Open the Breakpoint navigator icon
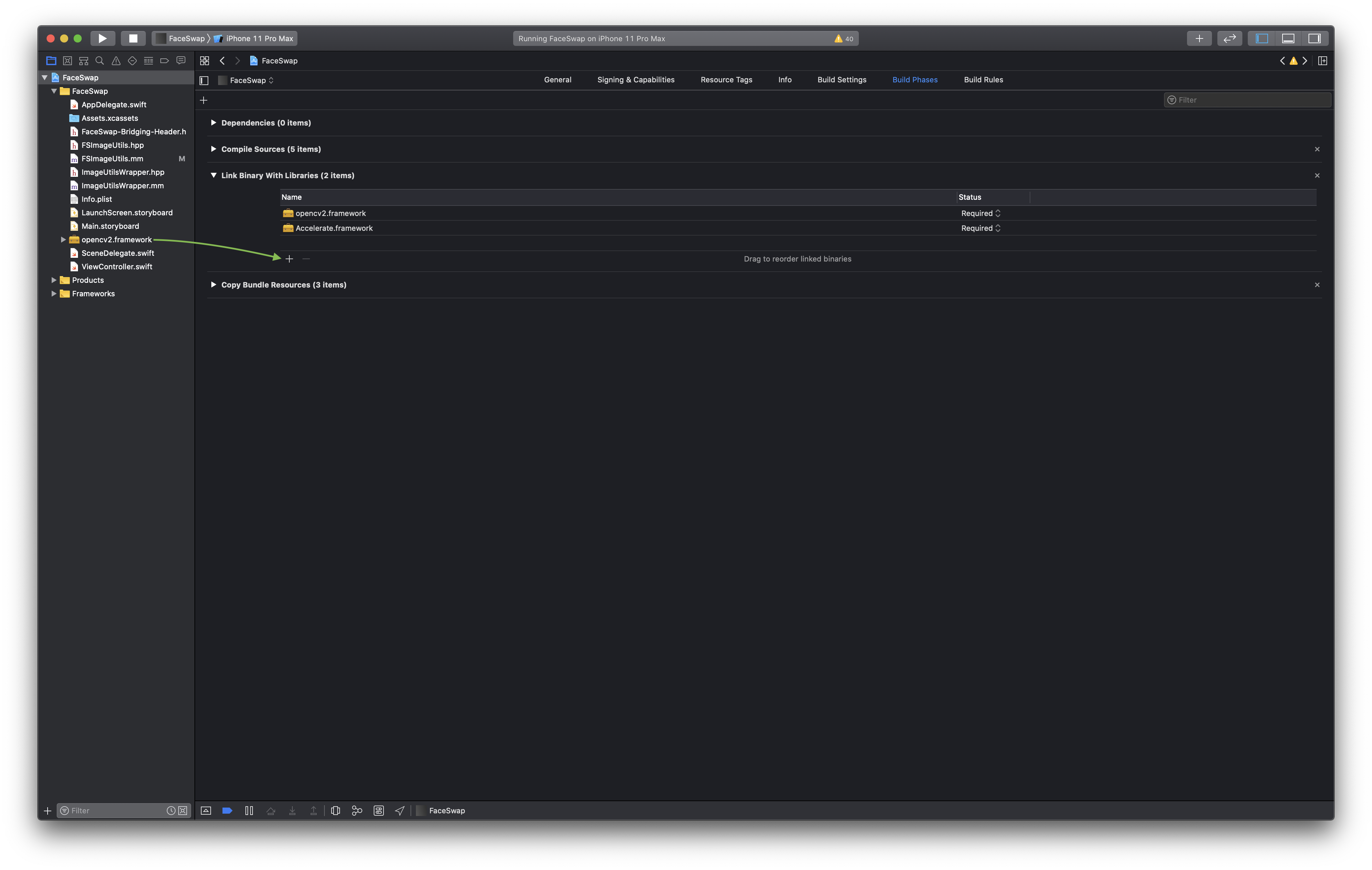Image resolution: width=1372 pixels, height=870 pixels. [x=165, y=60]
